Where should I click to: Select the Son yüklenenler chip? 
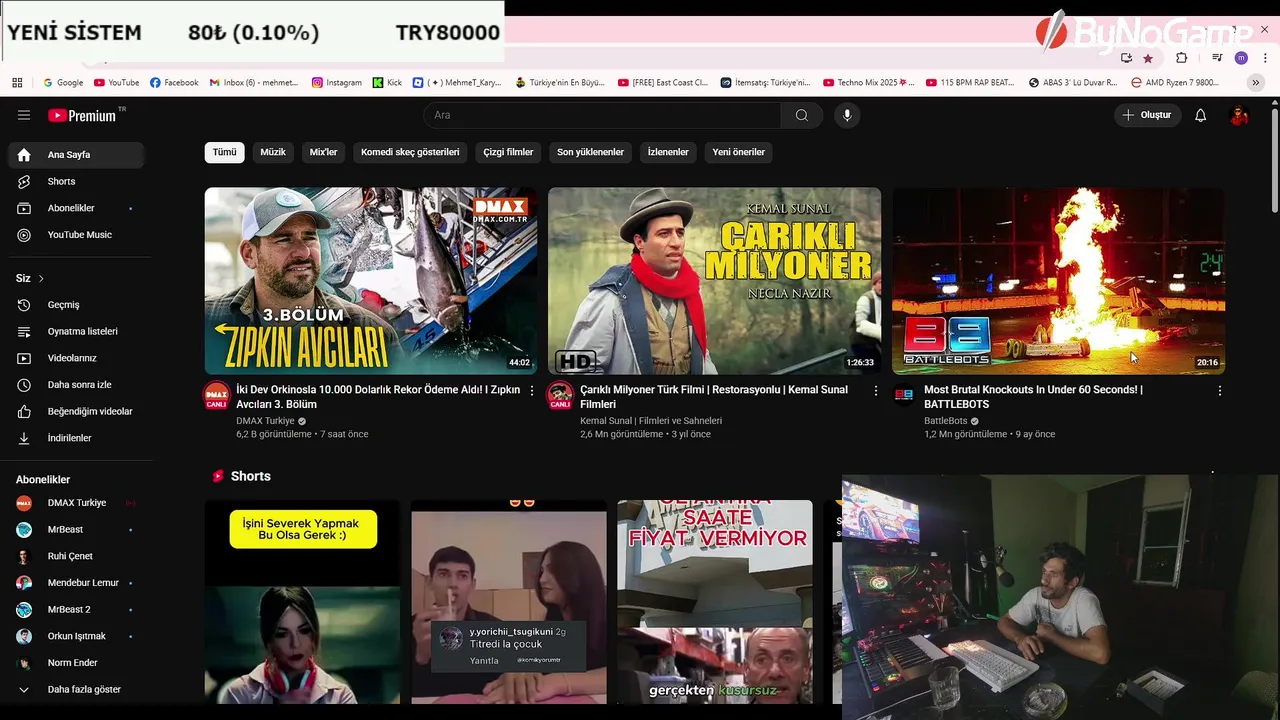pyautogui.click(x=590, y=152)
